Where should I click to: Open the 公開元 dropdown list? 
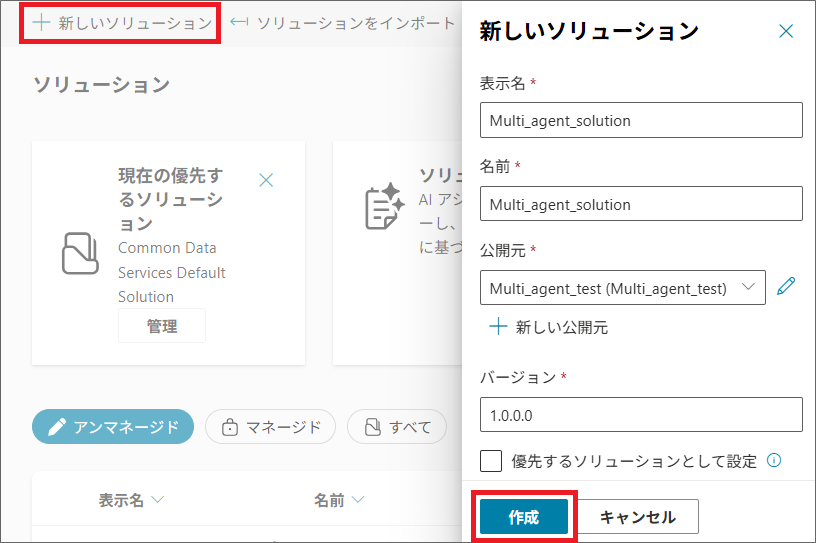pos(622,288)
